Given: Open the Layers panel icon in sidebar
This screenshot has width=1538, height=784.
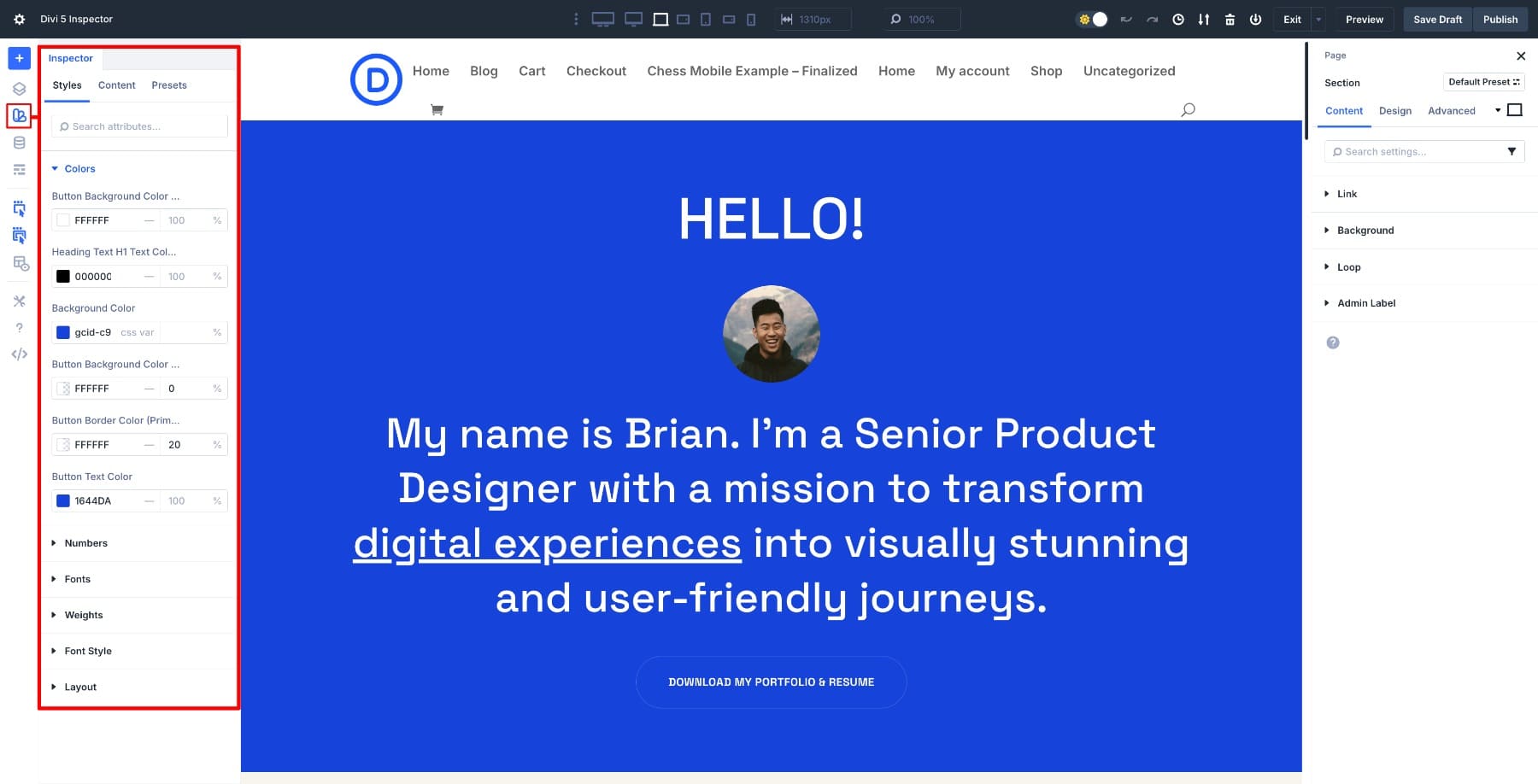Looking at the screenshot, I should point(19,89).
